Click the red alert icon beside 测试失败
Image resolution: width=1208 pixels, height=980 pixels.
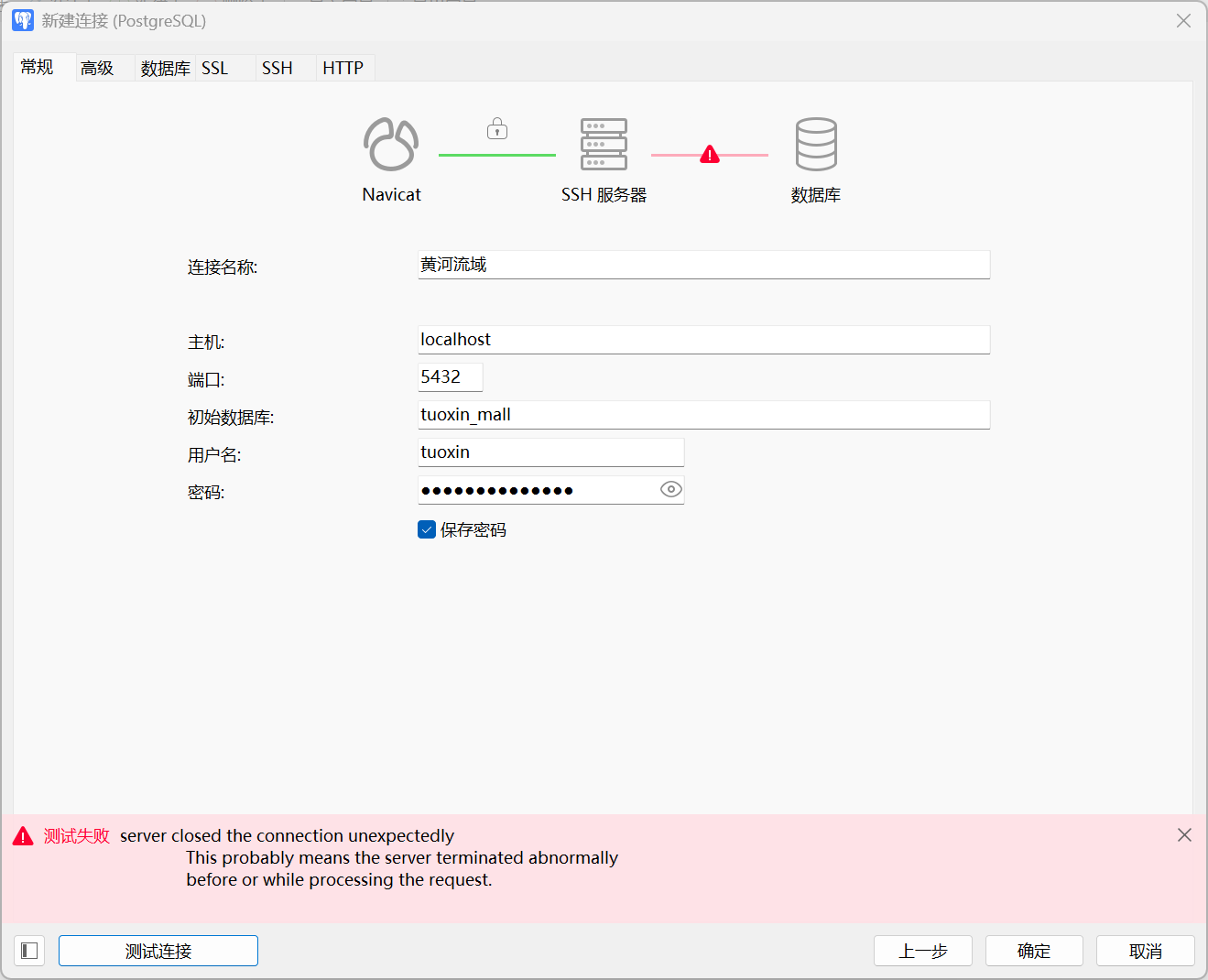click(23, 835)
